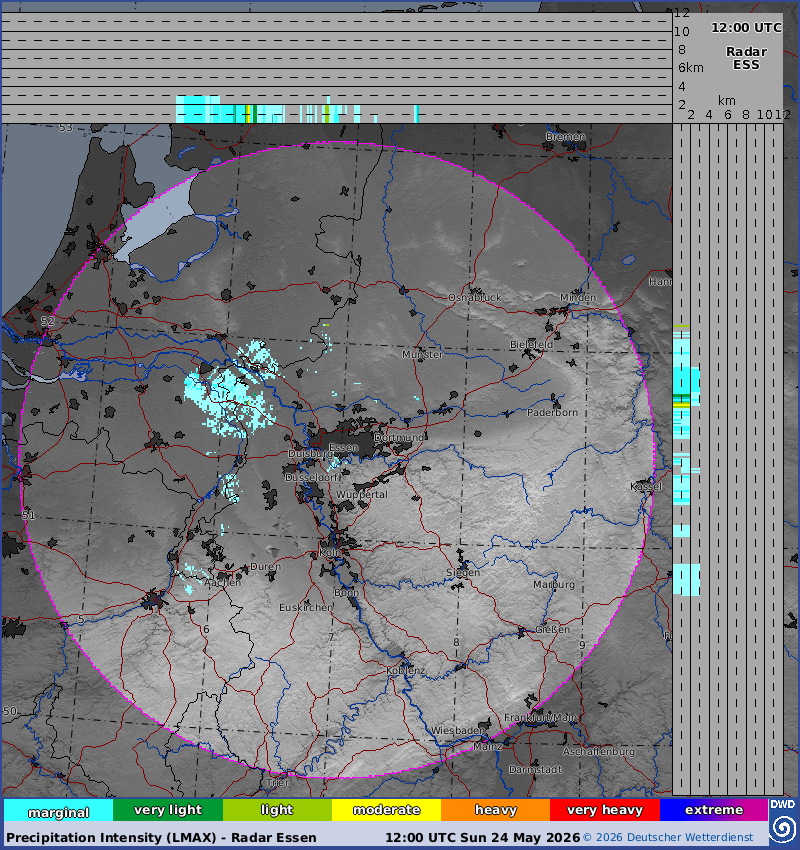Image resolution: width=800 pixels, height=850 pixels.
Task: Click the 12:00 UTC timestamp header
Action: point(746,28)
